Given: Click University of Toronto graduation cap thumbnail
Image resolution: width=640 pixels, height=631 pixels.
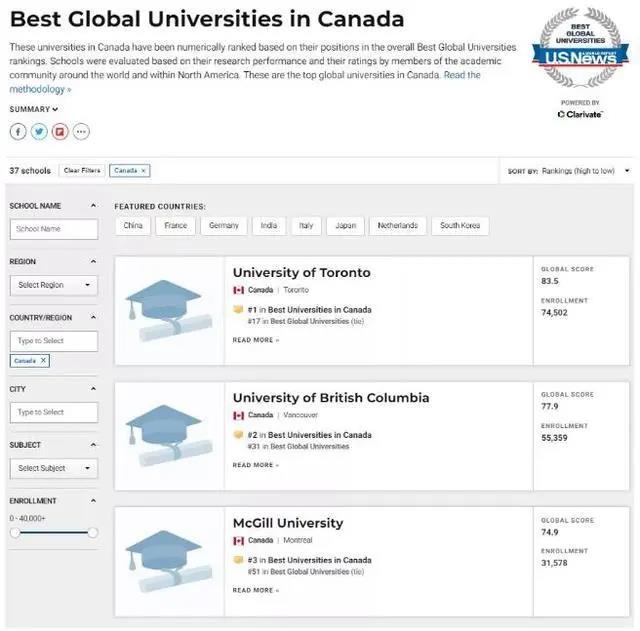Looking at the screenshot, I should 169,311.
